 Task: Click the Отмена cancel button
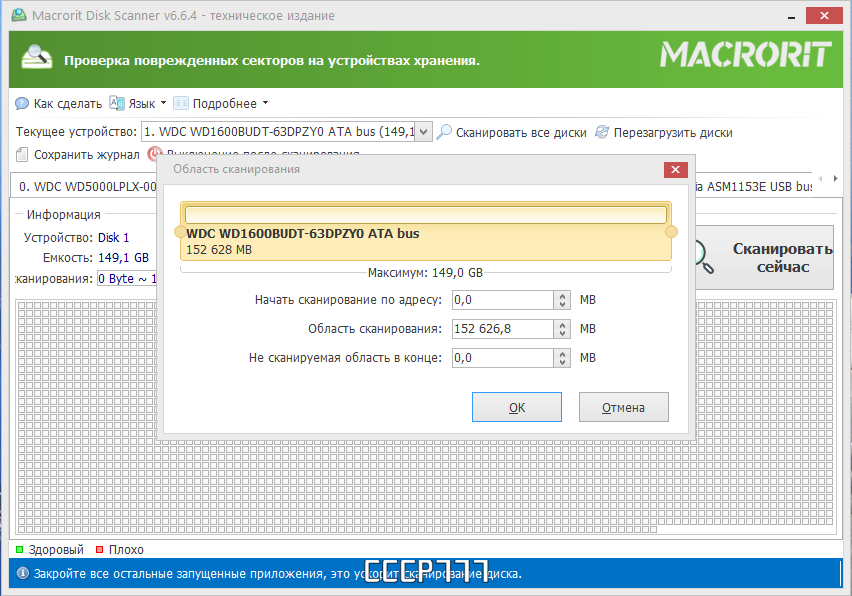[x=624, y=407]
